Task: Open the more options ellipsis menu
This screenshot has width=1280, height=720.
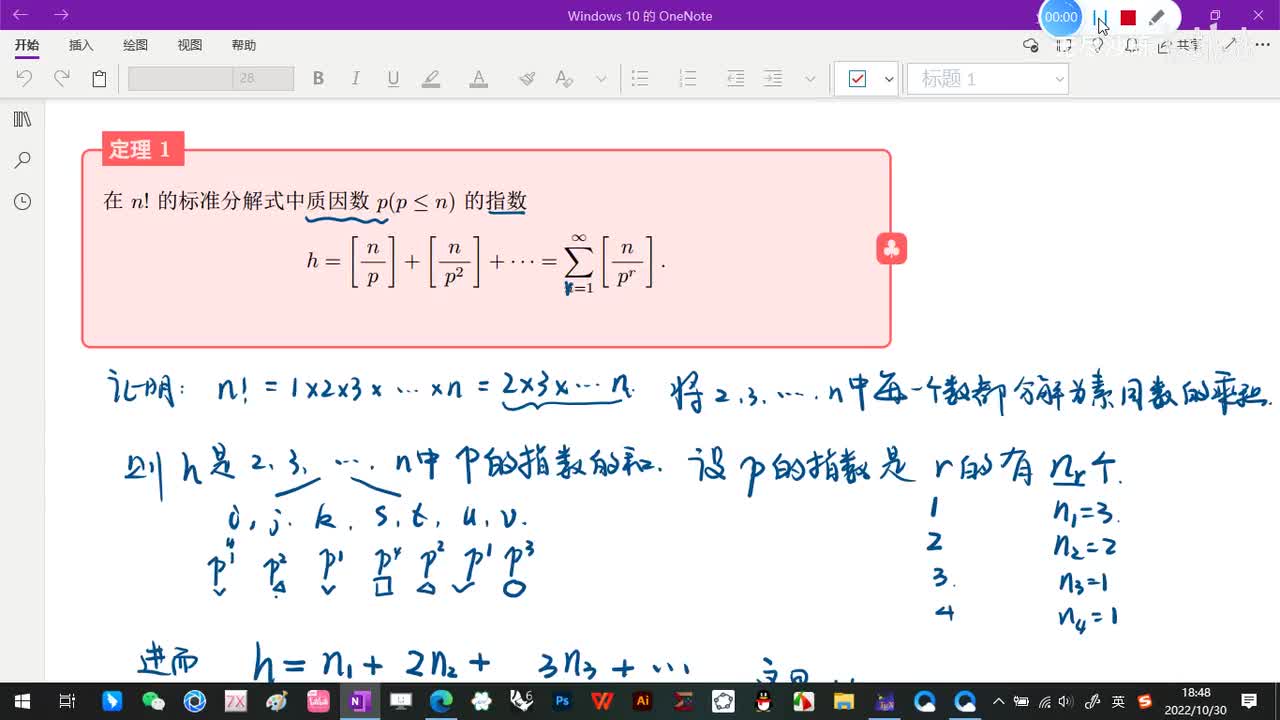Action: point(1262,45)
